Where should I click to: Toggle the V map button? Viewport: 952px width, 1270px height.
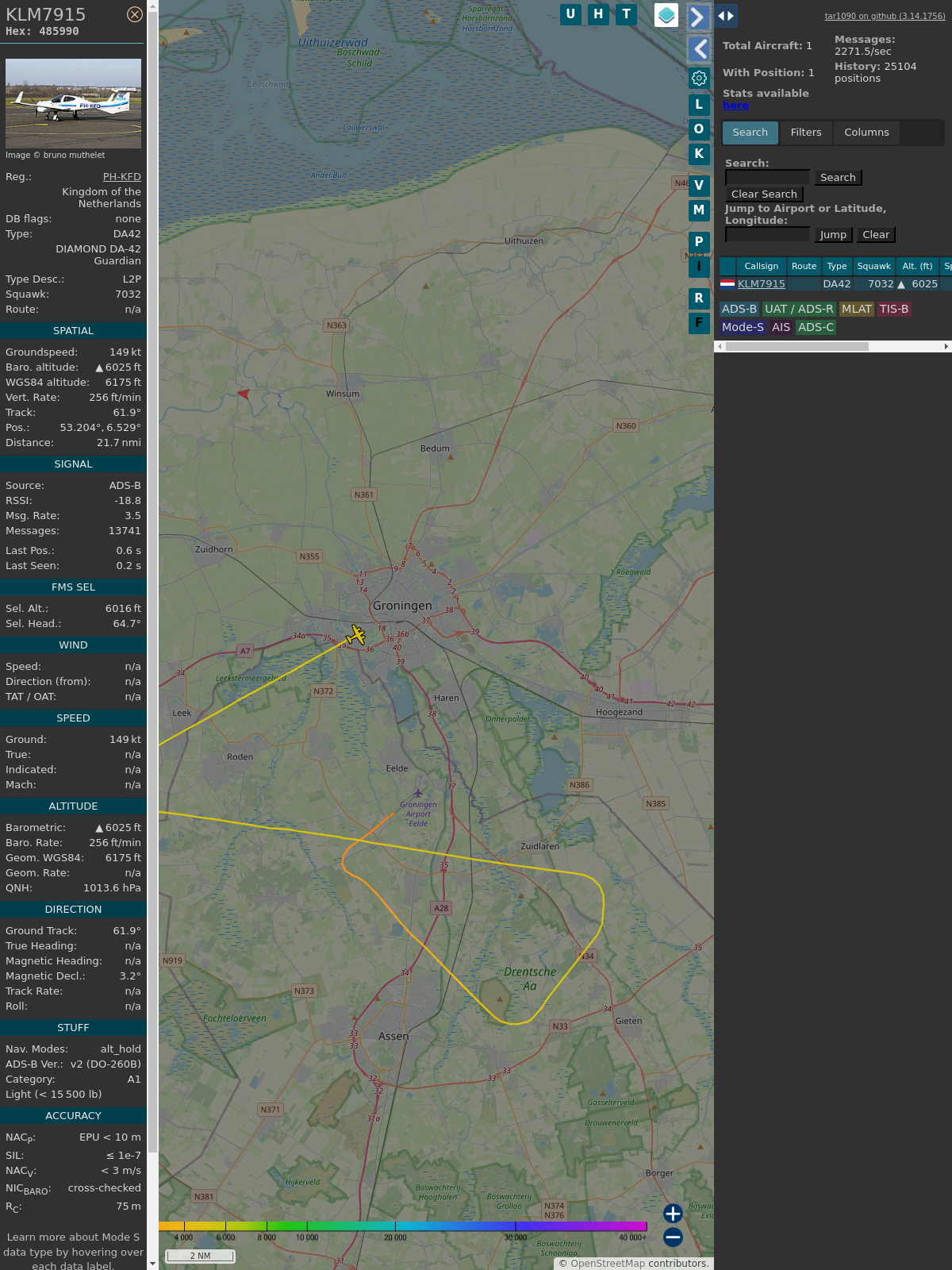(699, 185)
